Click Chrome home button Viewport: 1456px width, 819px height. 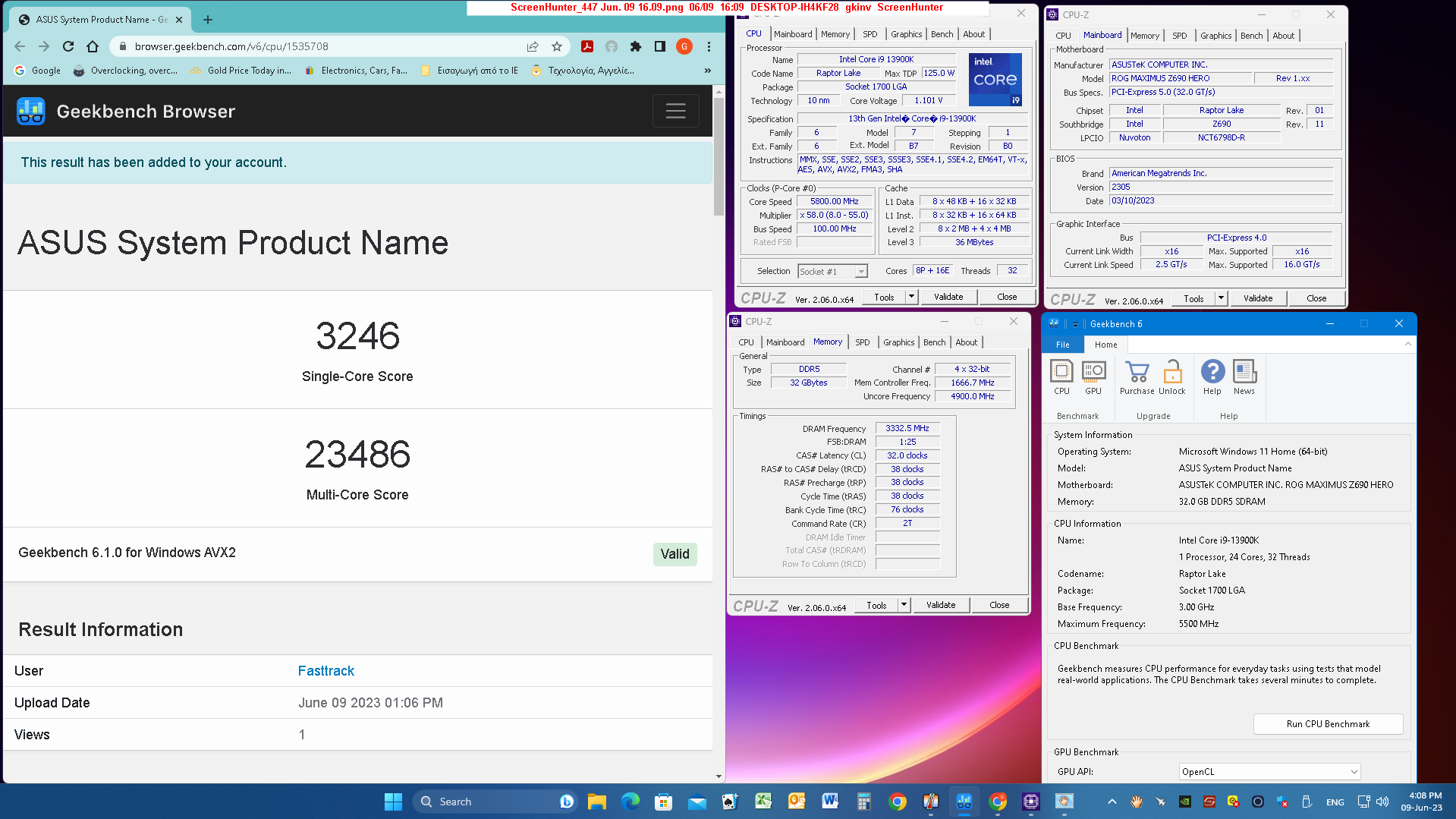click(93, 46)
